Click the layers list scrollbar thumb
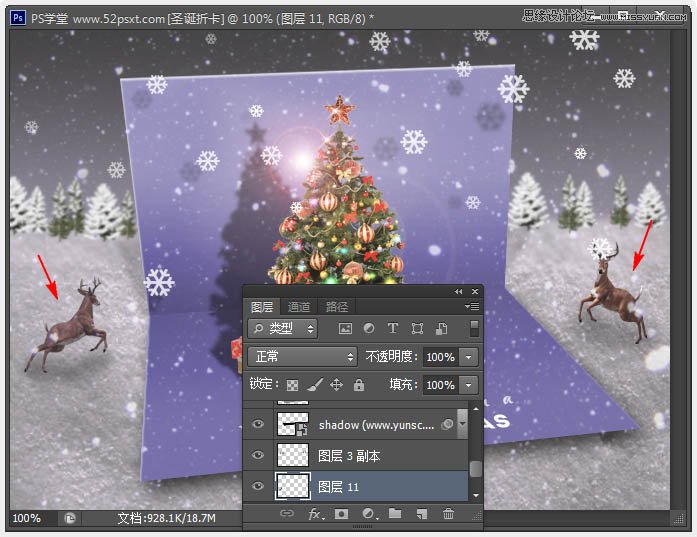697x537 pixels. [476, 469]
